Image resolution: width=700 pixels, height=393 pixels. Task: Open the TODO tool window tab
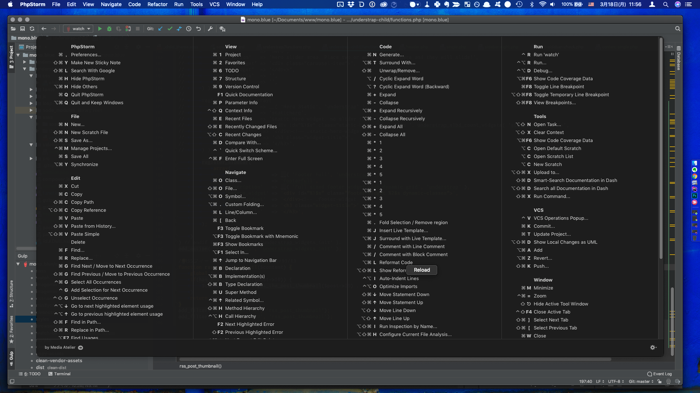(30, 374)
